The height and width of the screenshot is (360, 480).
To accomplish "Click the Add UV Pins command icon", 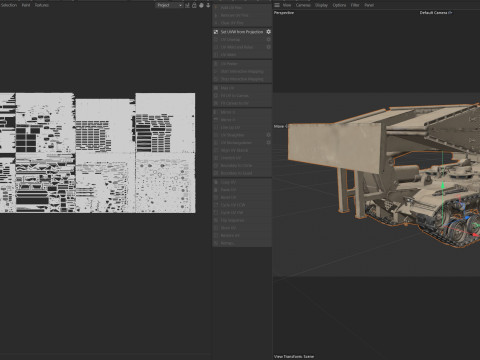I will [x=216, y=7].
